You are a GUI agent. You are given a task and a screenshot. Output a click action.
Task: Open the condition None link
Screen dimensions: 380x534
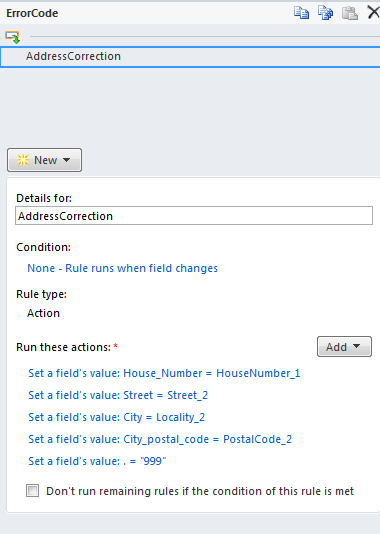[123, 268]
